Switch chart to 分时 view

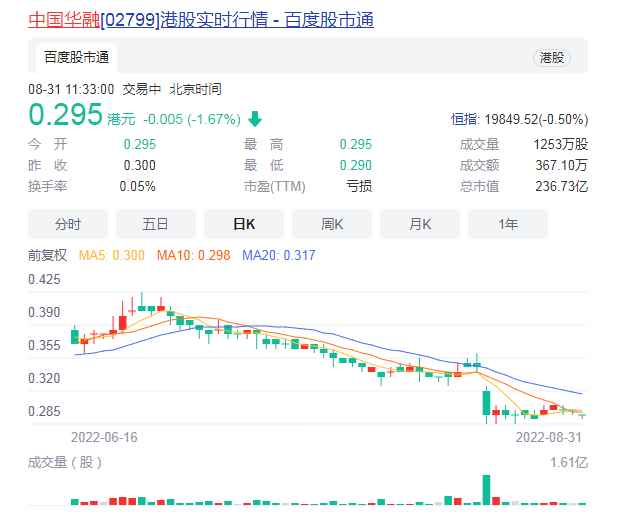68,224
